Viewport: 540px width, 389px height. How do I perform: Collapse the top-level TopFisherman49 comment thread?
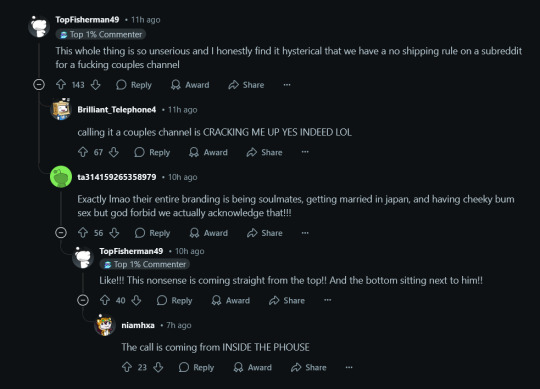39,84
